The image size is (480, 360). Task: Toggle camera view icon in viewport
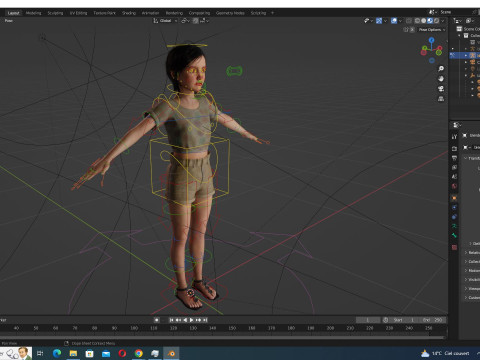click(441, 89)
